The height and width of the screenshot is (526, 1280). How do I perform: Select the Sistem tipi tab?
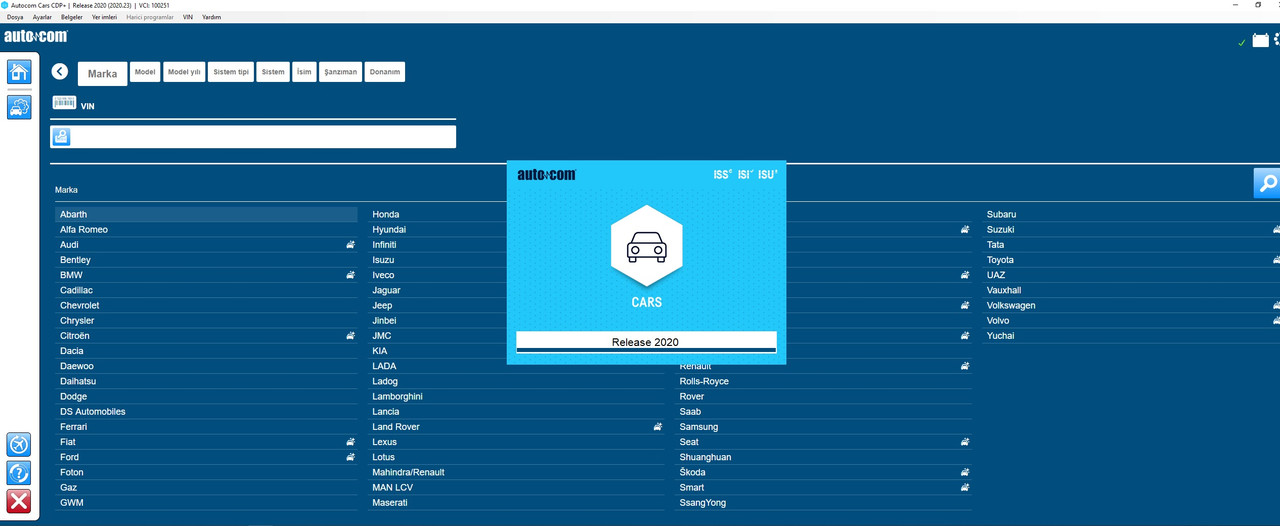tap(231, 72)
